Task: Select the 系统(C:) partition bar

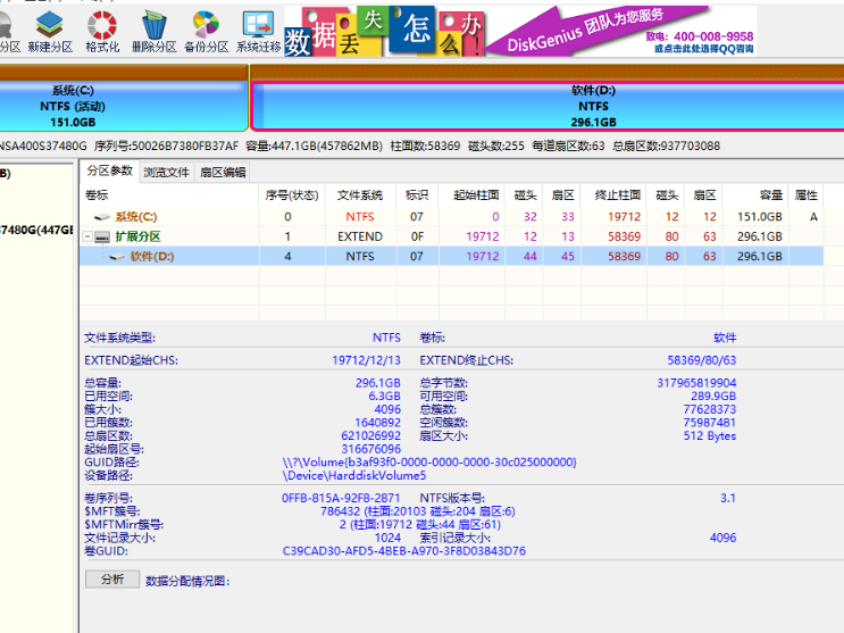Action: (x=123, y=106)
